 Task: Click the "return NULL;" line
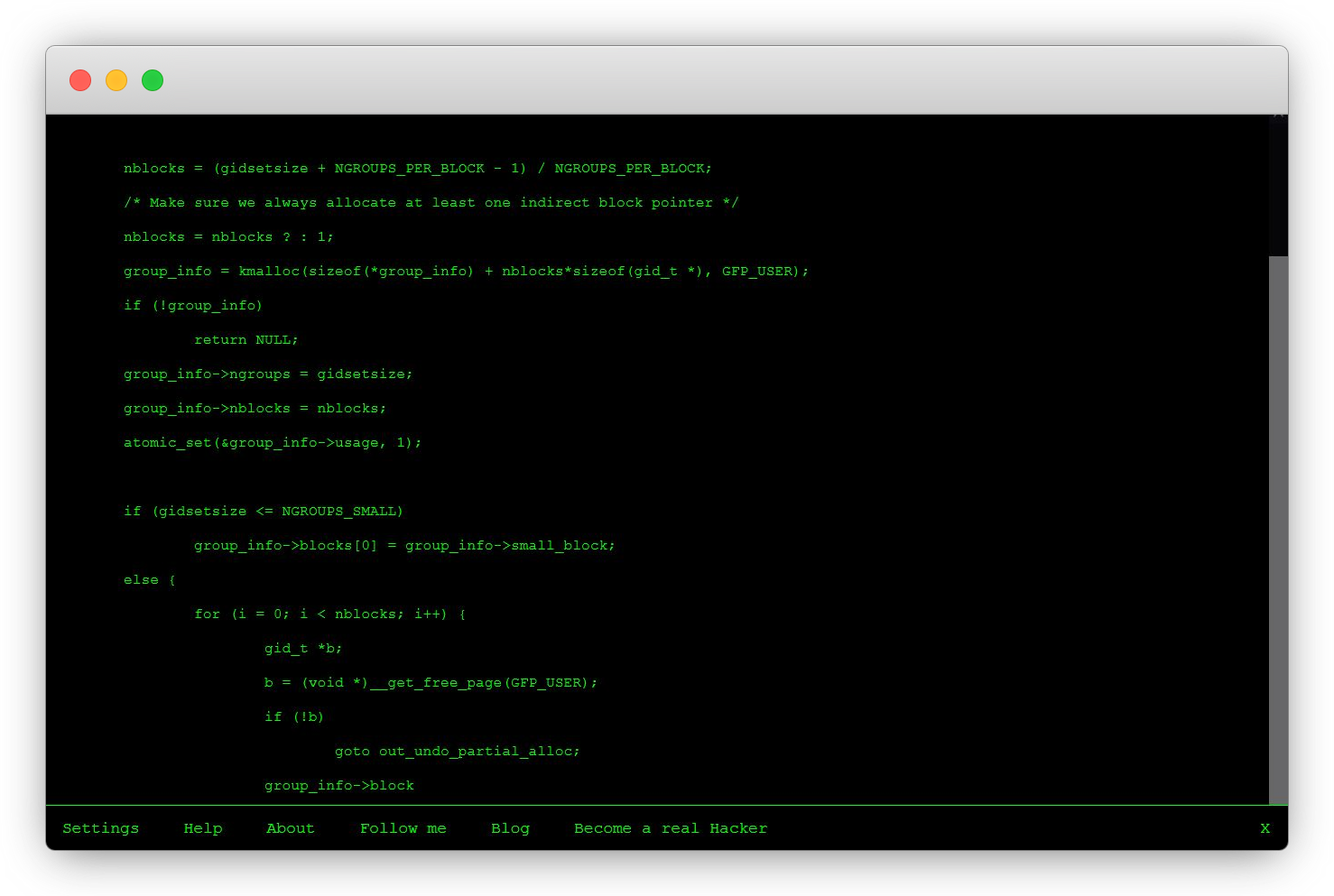(245, 339)
